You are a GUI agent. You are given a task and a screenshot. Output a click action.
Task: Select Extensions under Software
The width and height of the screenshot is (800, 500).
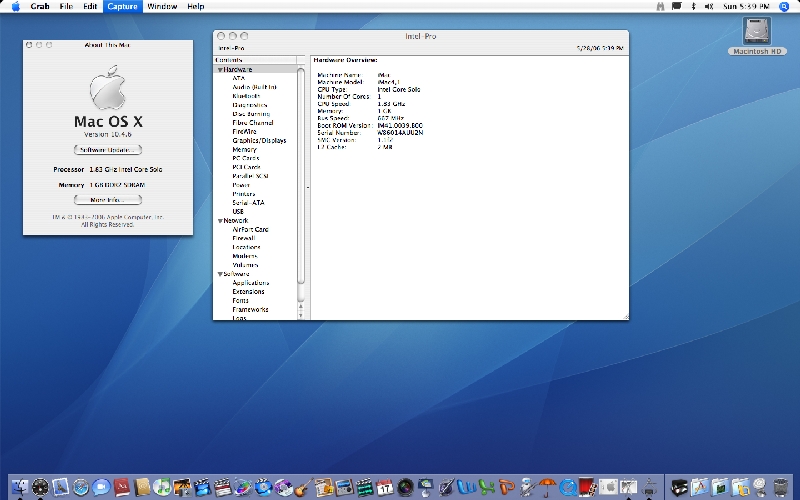248,292
